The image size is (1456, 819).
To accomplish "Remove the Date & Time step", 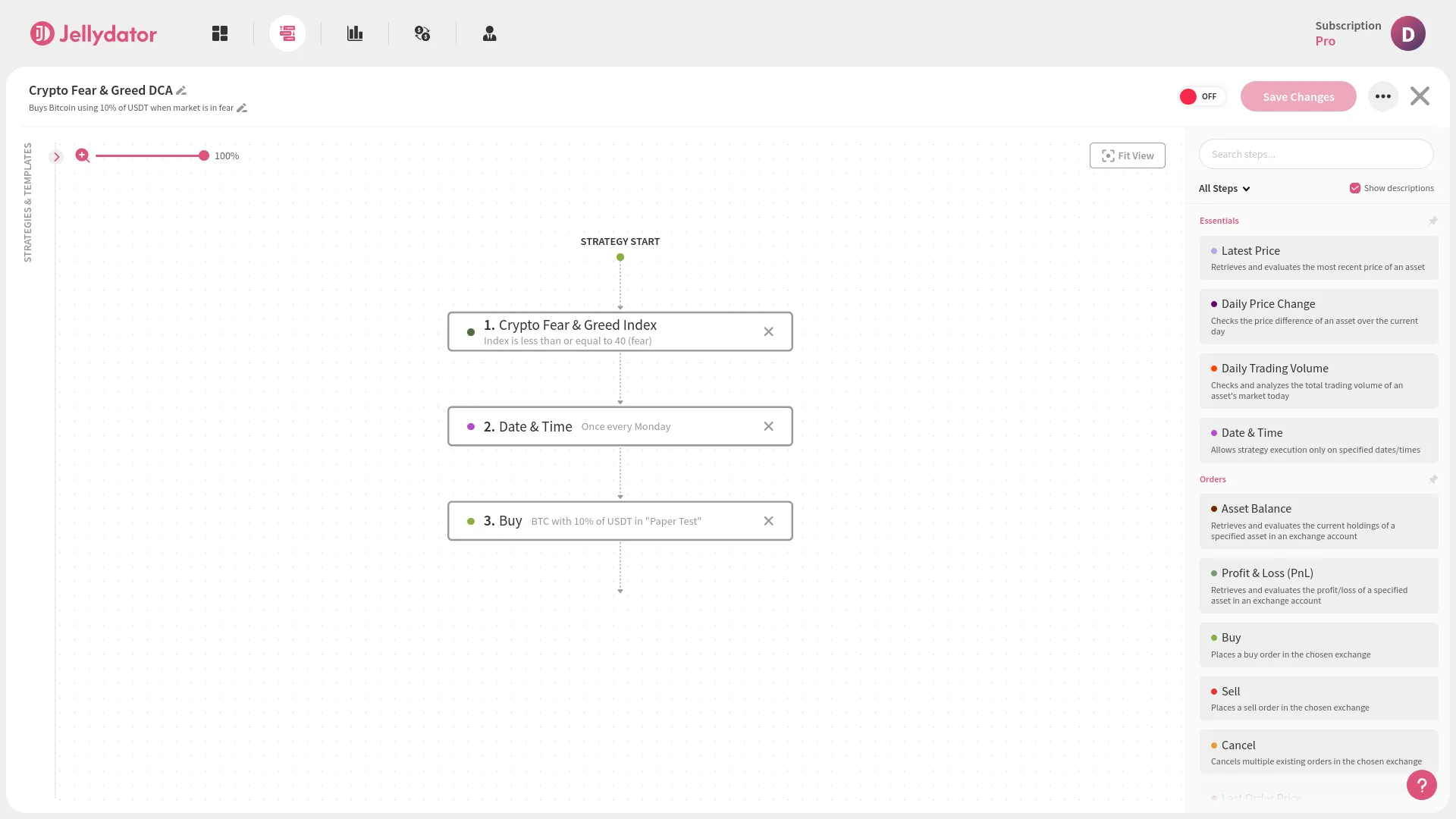I will (x=768, y=426).
